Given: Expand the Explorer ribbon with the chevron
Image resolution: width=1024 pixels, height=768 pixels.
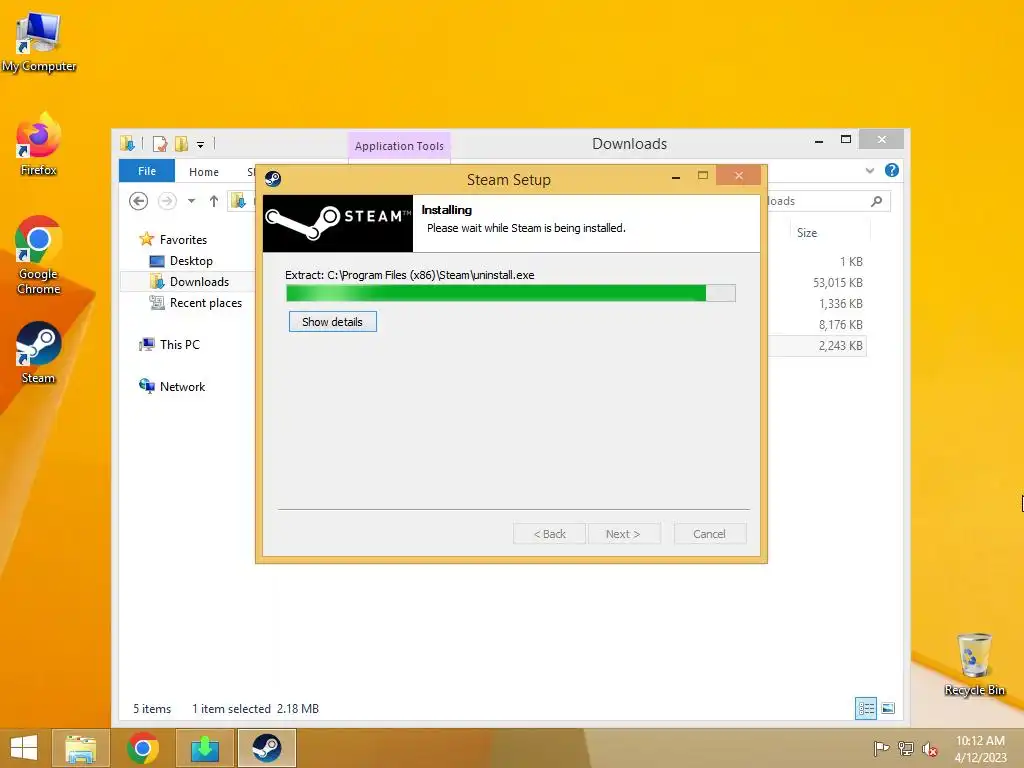Looking at the screenshot, I should click(870, 170).
